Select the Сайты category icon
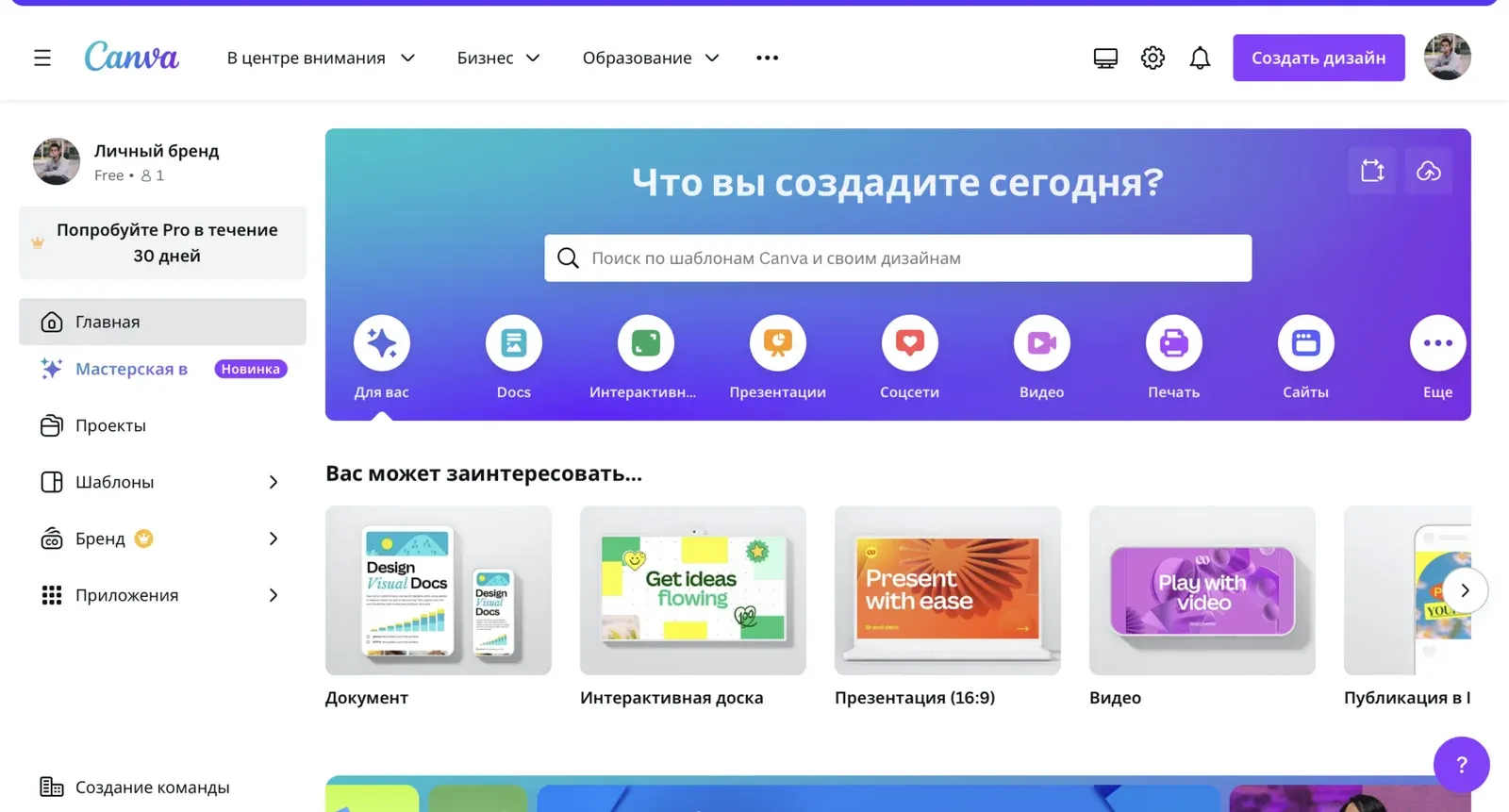This screenshot has width=1509, height=812. 1306,342
